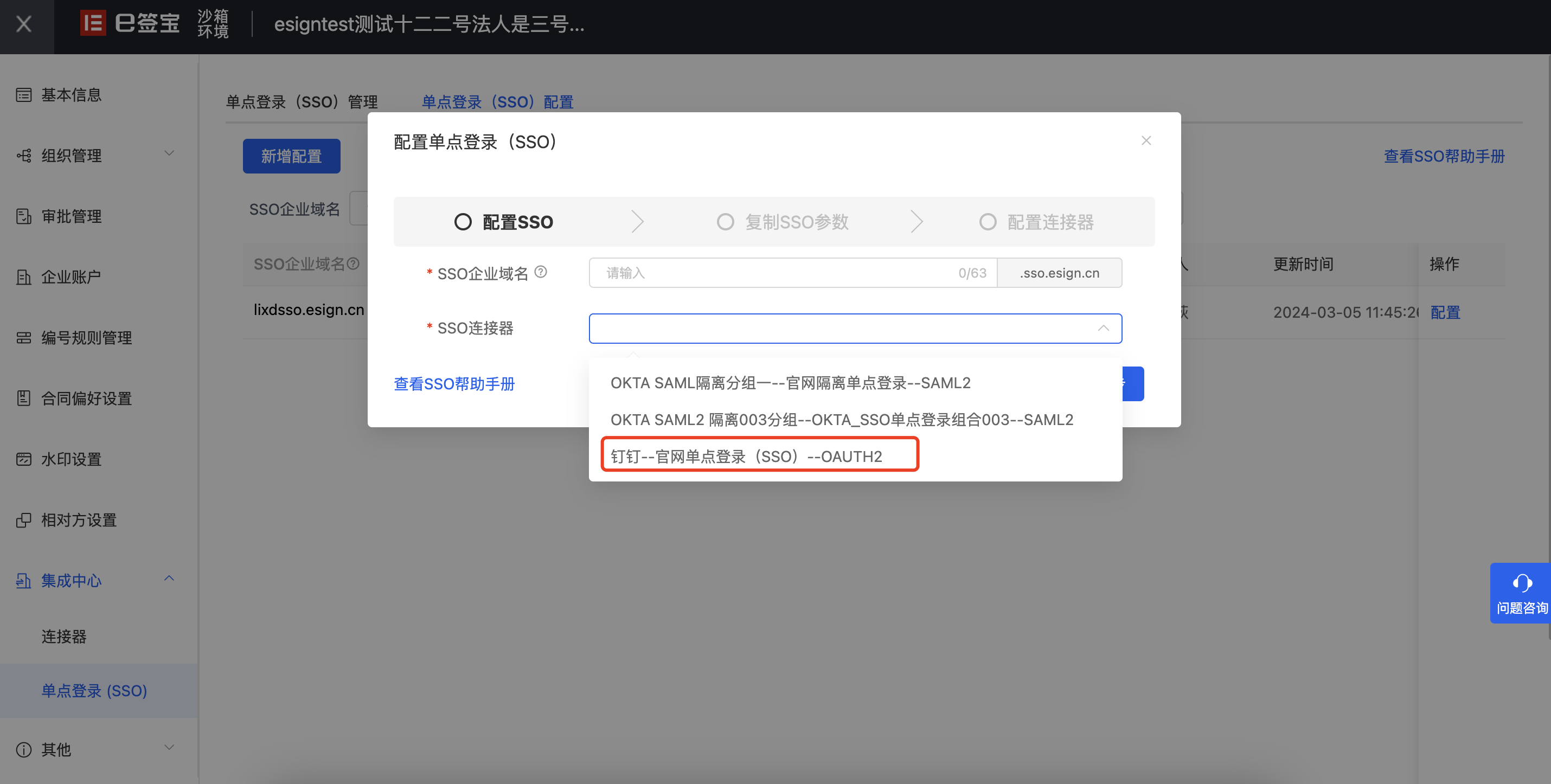Image resolution: width=1551 pixels, height=784 pixels.
Task: Open the 问题咨询 support widget
Action: 1520,593
